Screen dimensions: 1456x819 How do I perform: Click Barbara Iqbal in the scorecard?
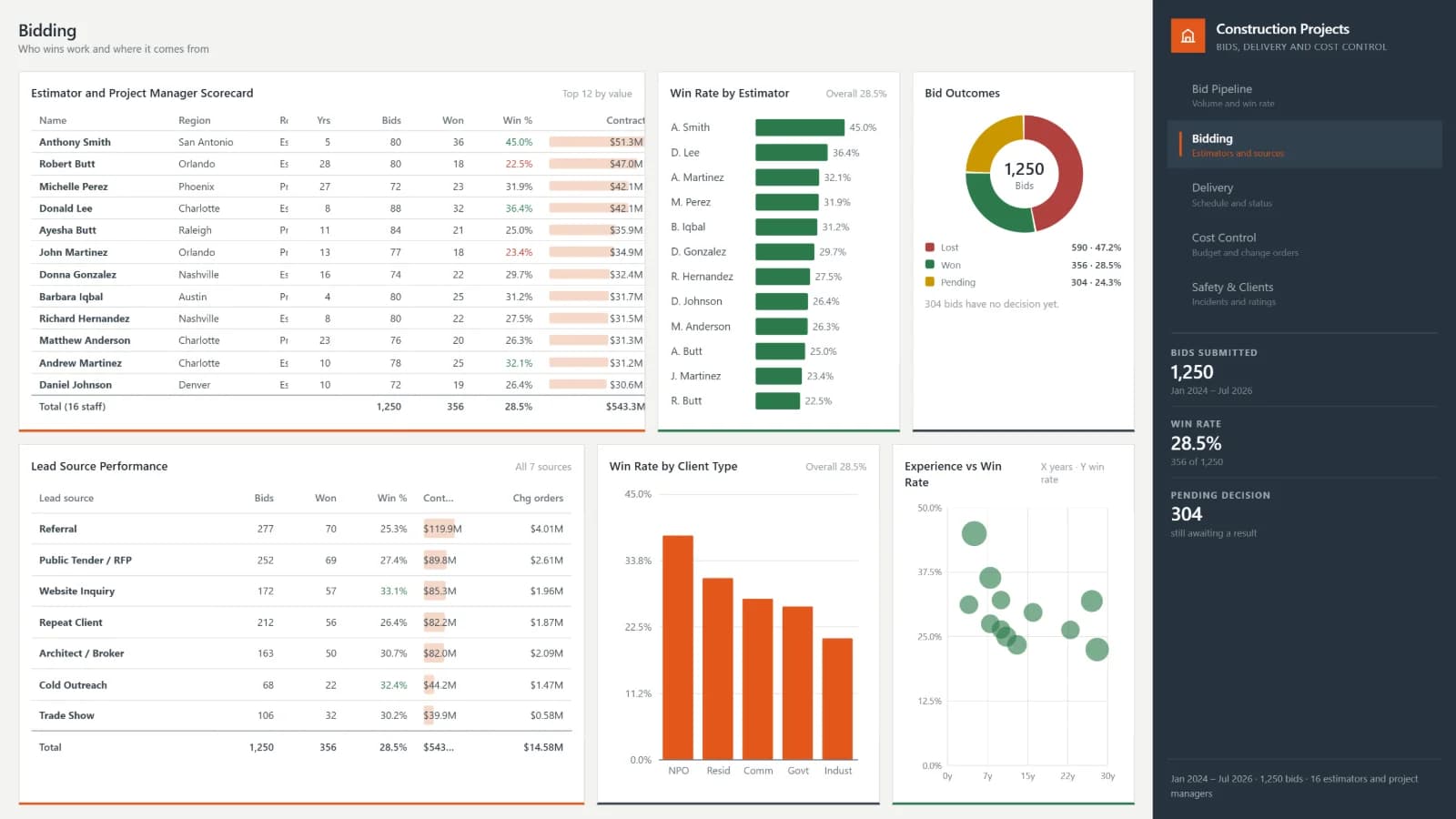pyautogui.click(x=71, y=297)
